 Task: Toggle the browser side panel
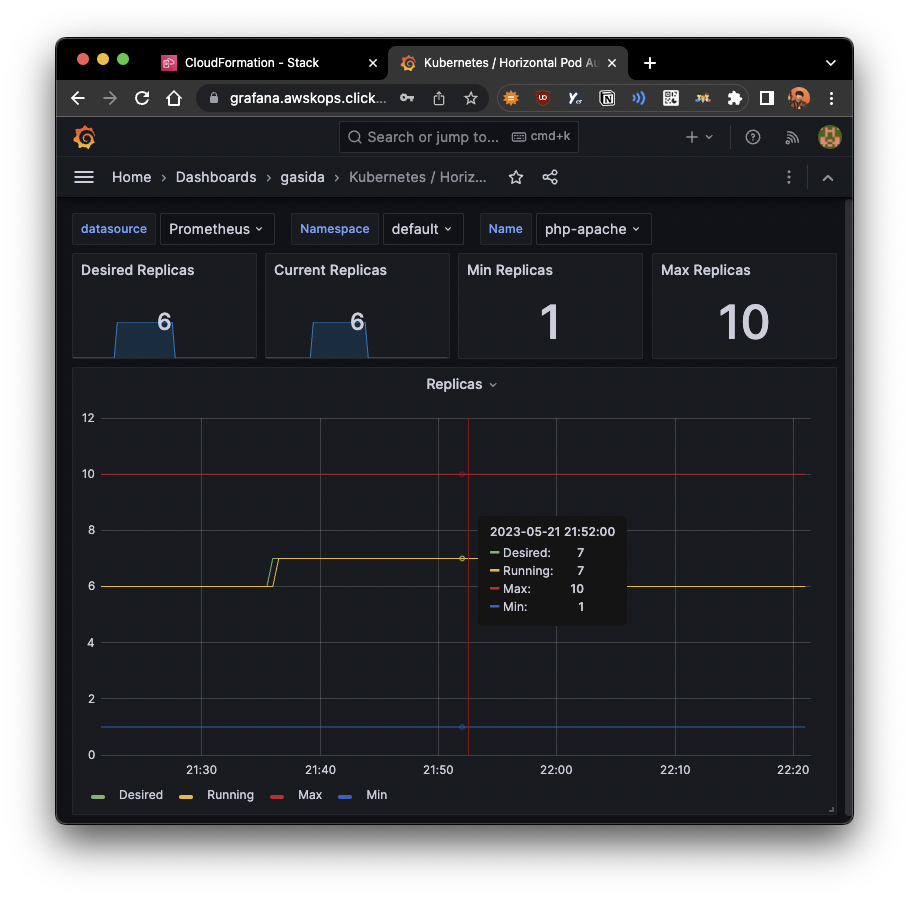pyautogui.click(x=767, y=98)
